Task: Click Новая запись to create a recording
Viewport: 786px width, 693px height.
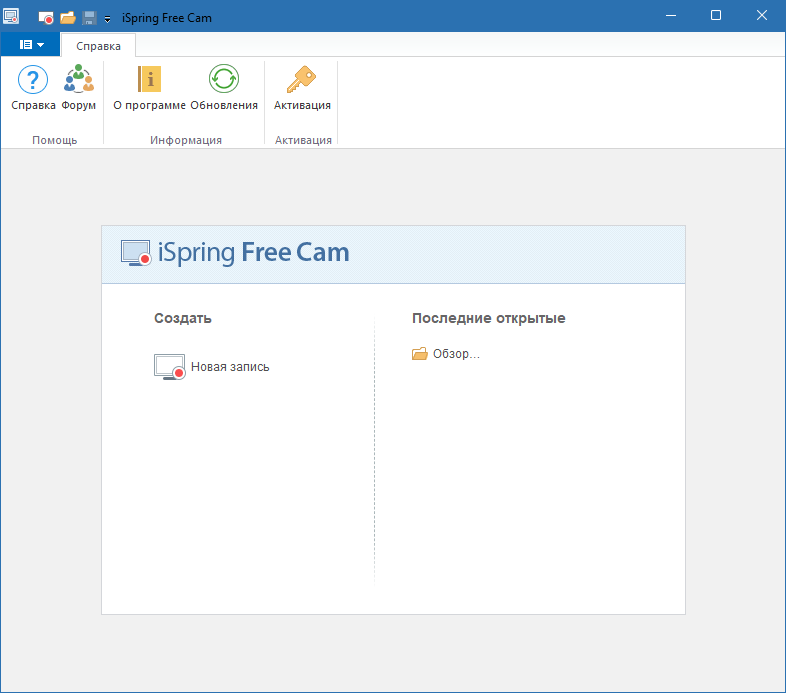Action: [212, 367]
